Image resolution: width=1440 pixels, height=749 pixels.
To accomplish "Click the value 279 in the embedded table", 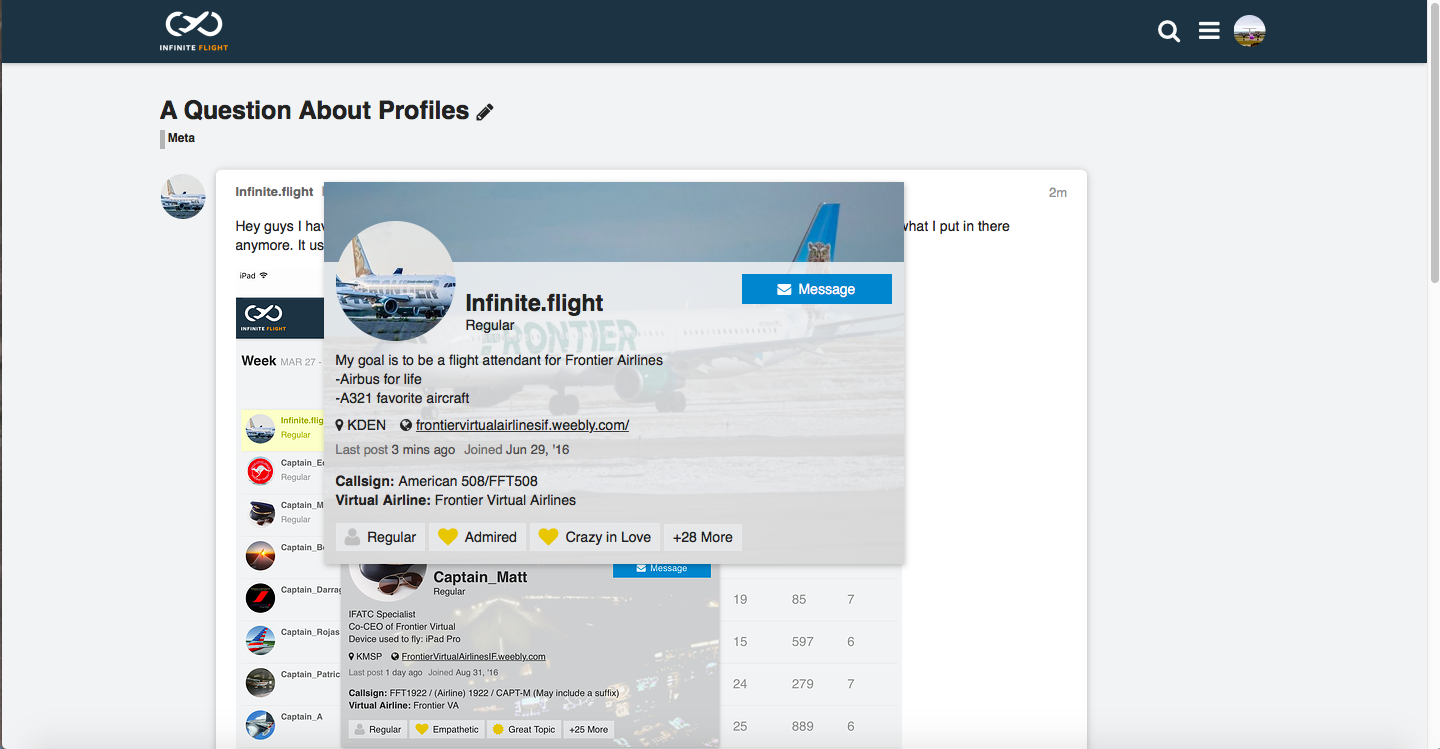I will click(x=803, y=684).
